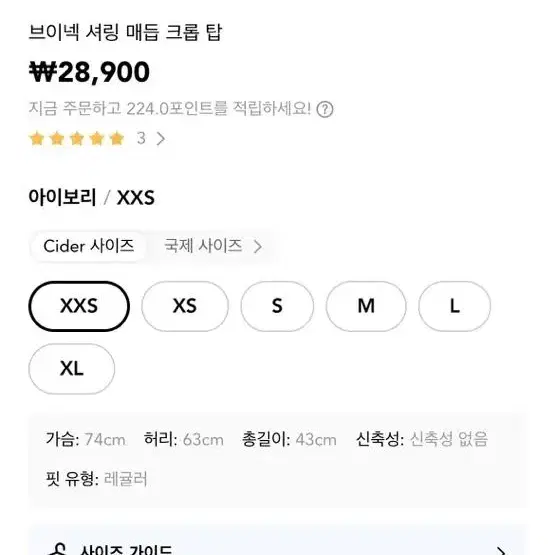Screen dimensions: 555x555
Task: Click the review count number 3
Action: 141,138
